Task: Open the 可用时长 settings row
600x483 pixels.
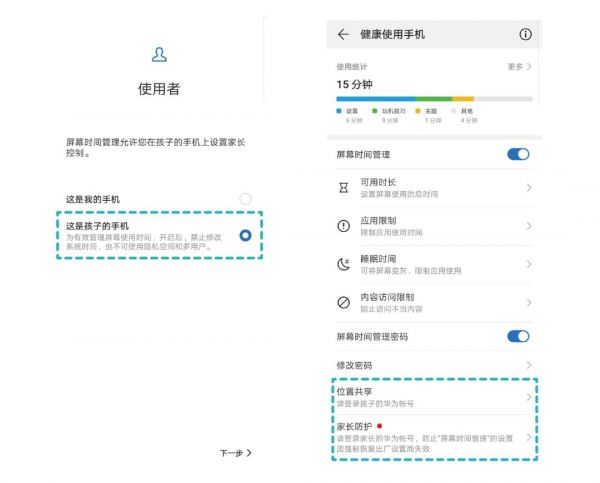Action: [430, 188]
